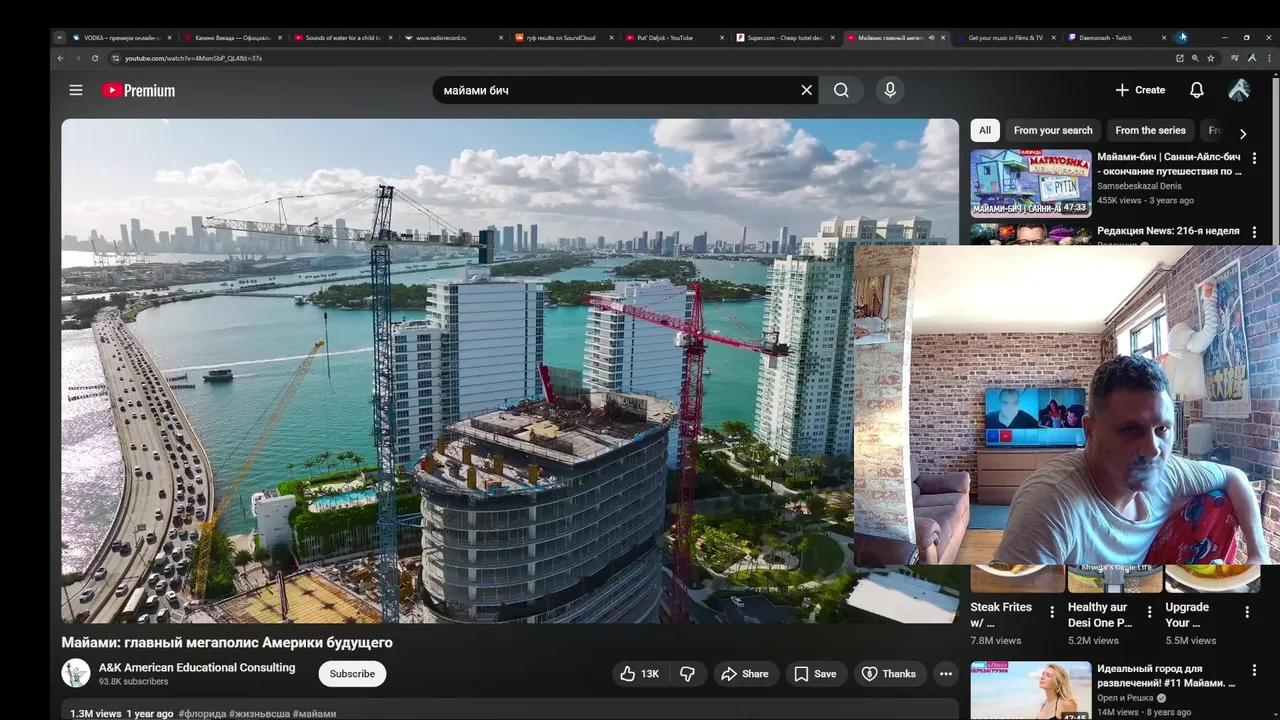View site information icon beside the URL
1280x720 pixels.
coord(115,58)
